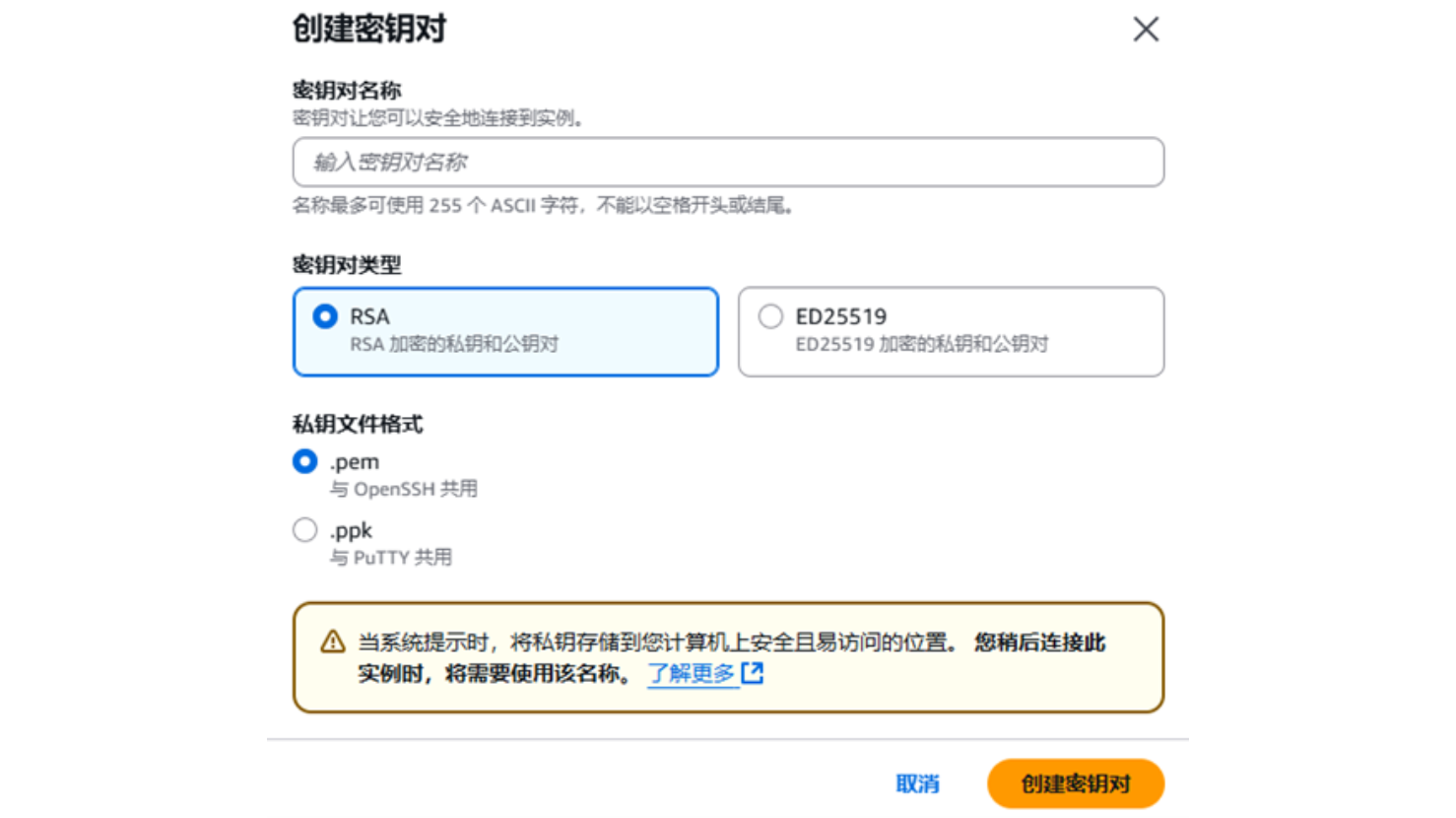Image resolution: width=1456 pixels, height=818 pixels.
Task: Choose the ED25519 radio button
Action: tap(770, 316)
